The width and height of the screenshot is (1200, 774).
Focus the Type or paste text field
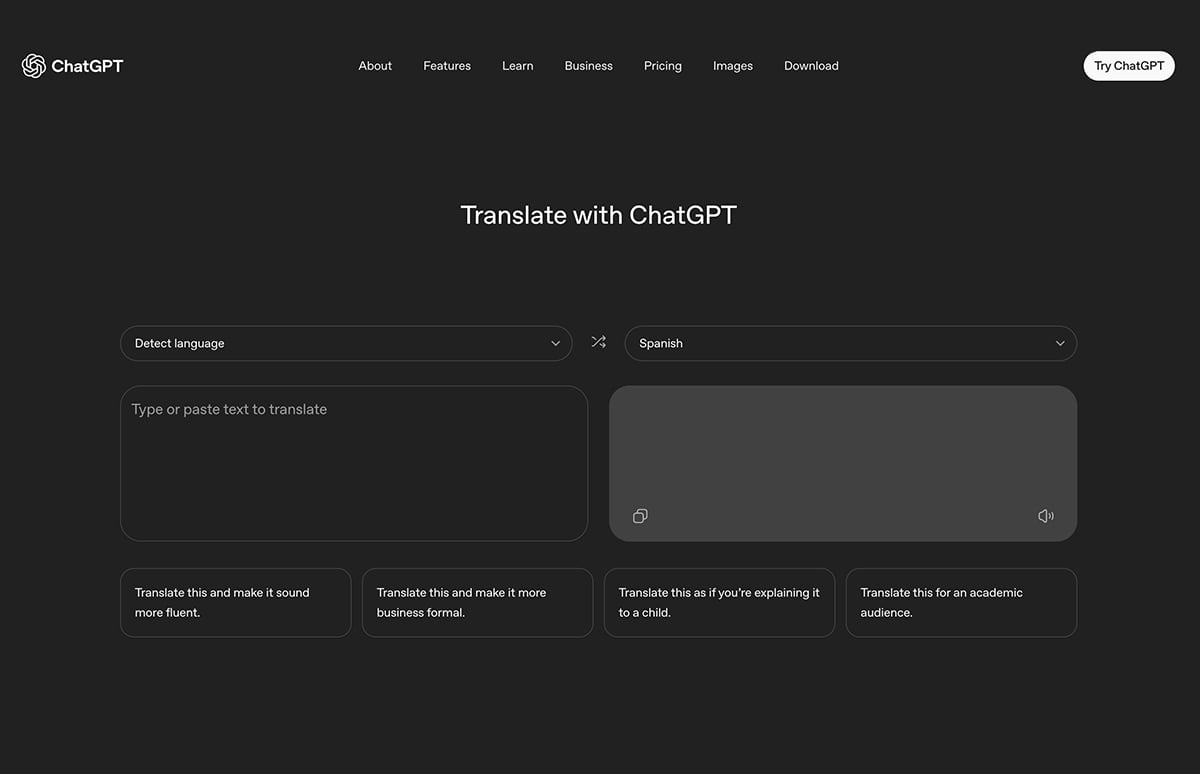coord(354,464)
